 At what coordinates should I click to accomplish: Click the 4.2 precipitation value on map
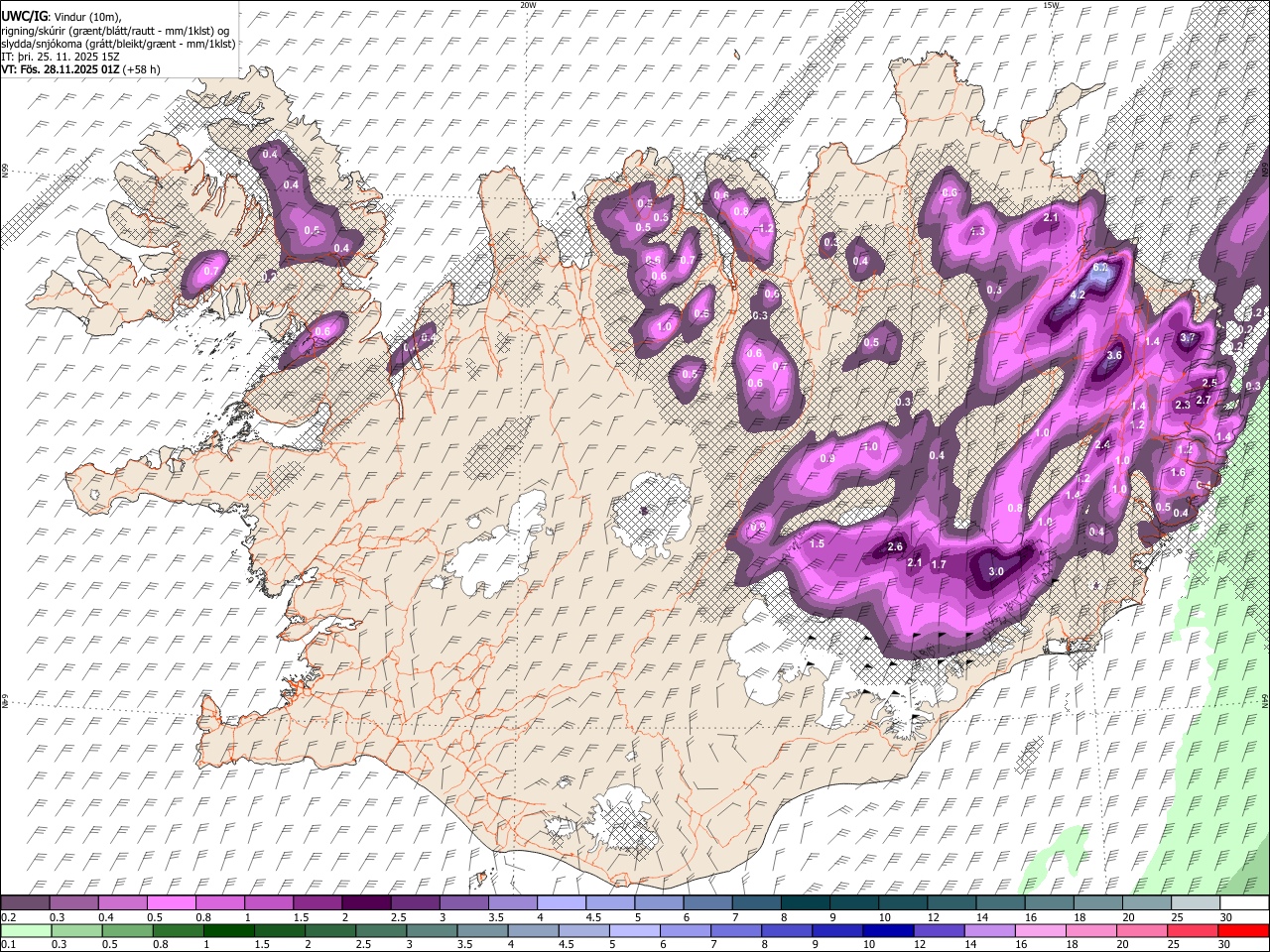pyautogui.click(x=1078, y=296)
